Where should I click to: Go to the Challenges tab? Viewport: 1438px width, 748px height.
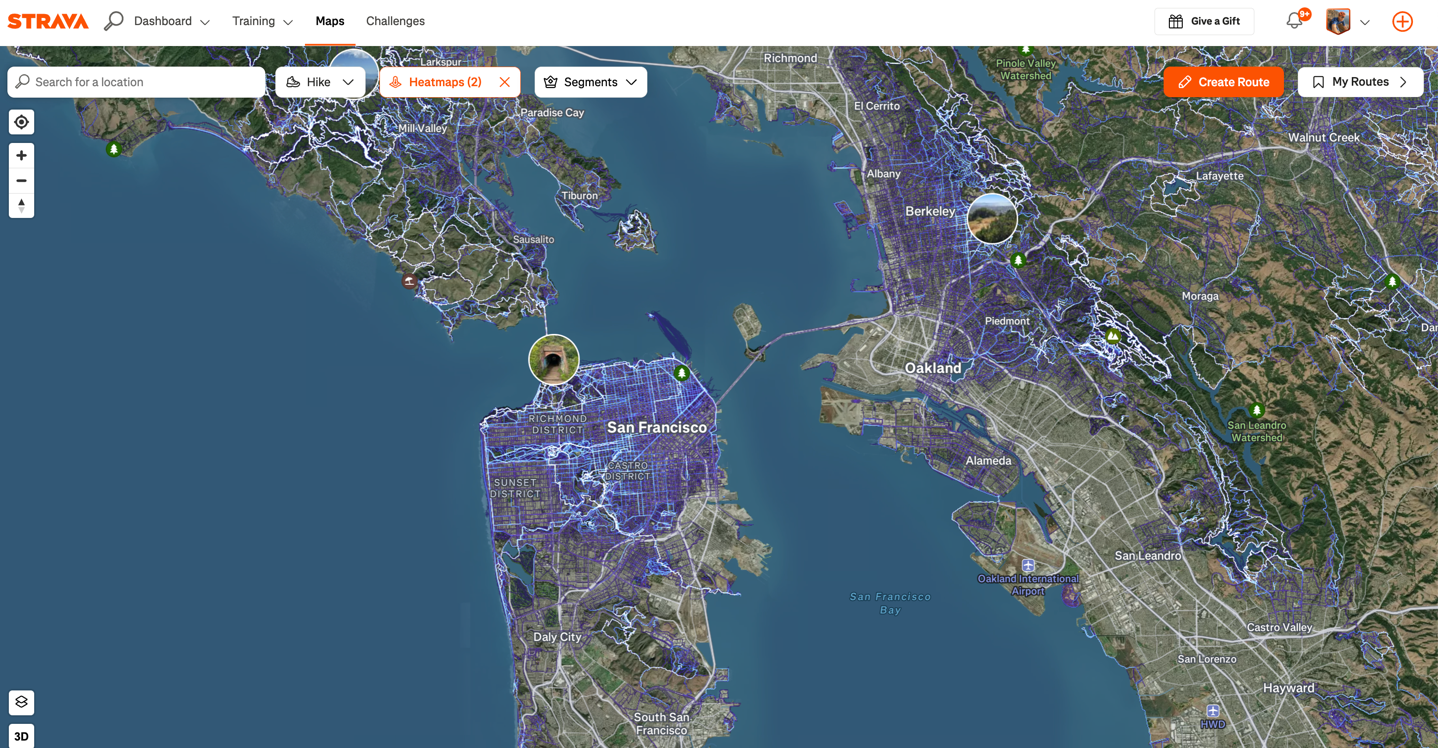[395, 21]
